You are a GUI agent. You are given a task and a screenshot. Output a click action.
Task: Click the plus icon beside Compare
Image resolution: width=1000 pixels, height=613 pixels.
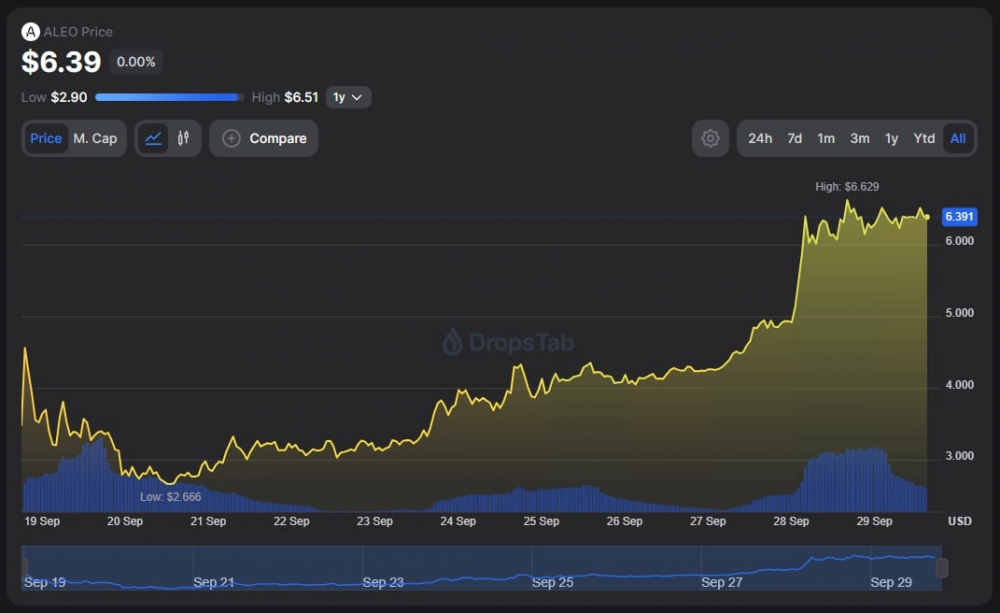pos(231,139)
